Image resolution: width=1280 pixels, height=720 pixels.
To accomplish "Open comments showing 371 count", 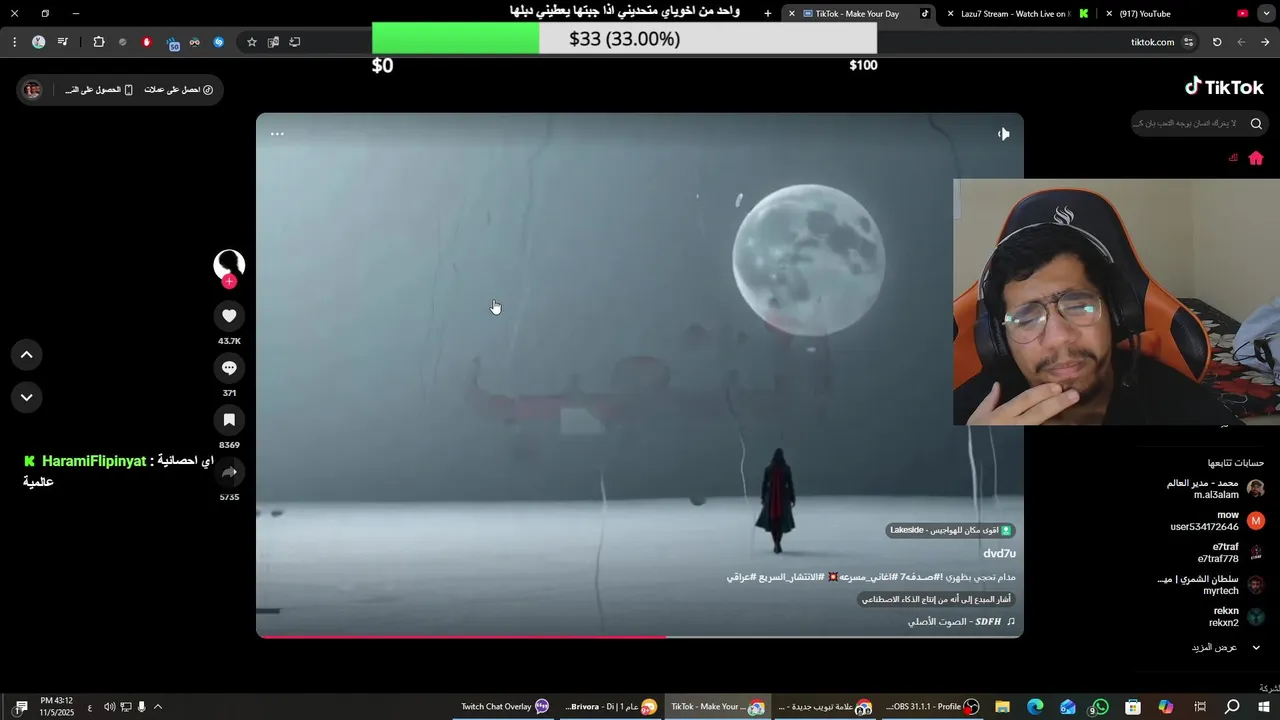I will [229, 368].
